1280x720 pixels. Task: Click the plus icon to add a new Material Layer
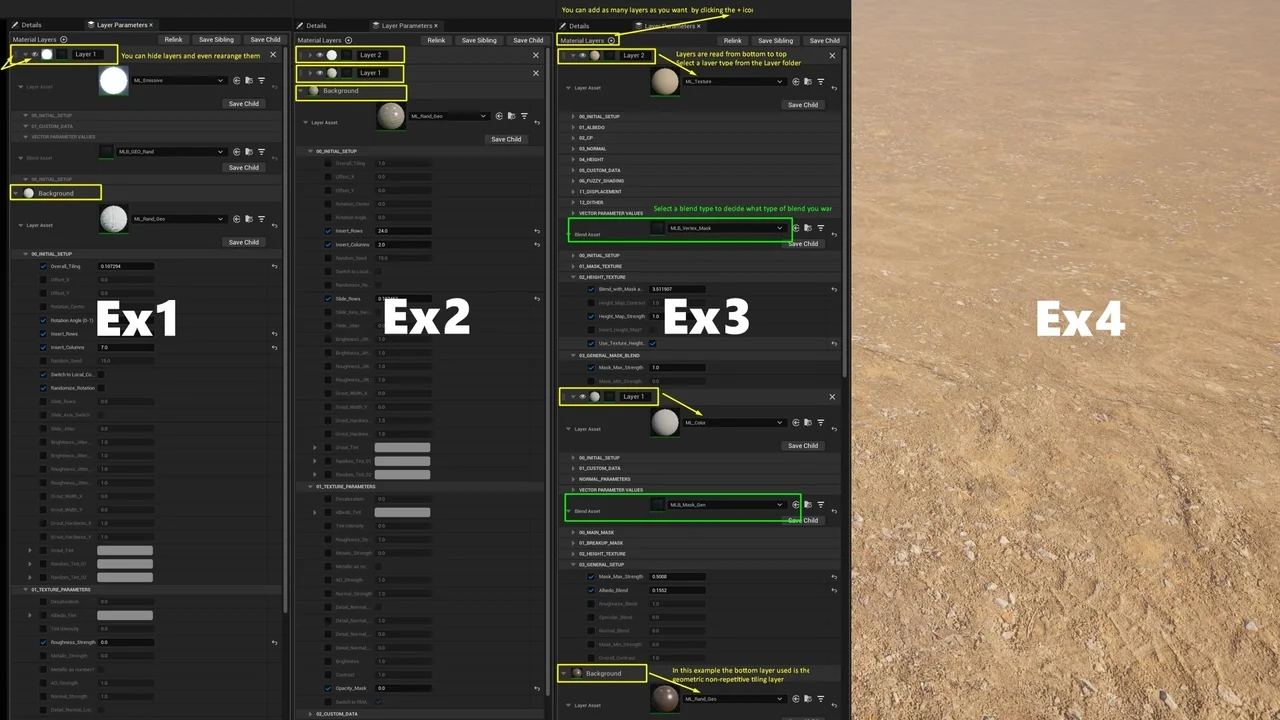[611, 41]
